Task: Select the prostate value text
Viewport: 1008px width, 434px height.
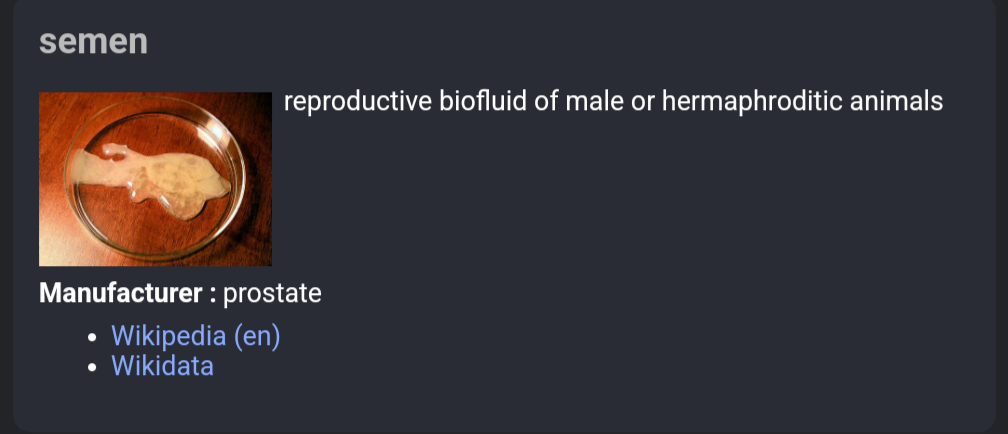Action: [272, 294]
